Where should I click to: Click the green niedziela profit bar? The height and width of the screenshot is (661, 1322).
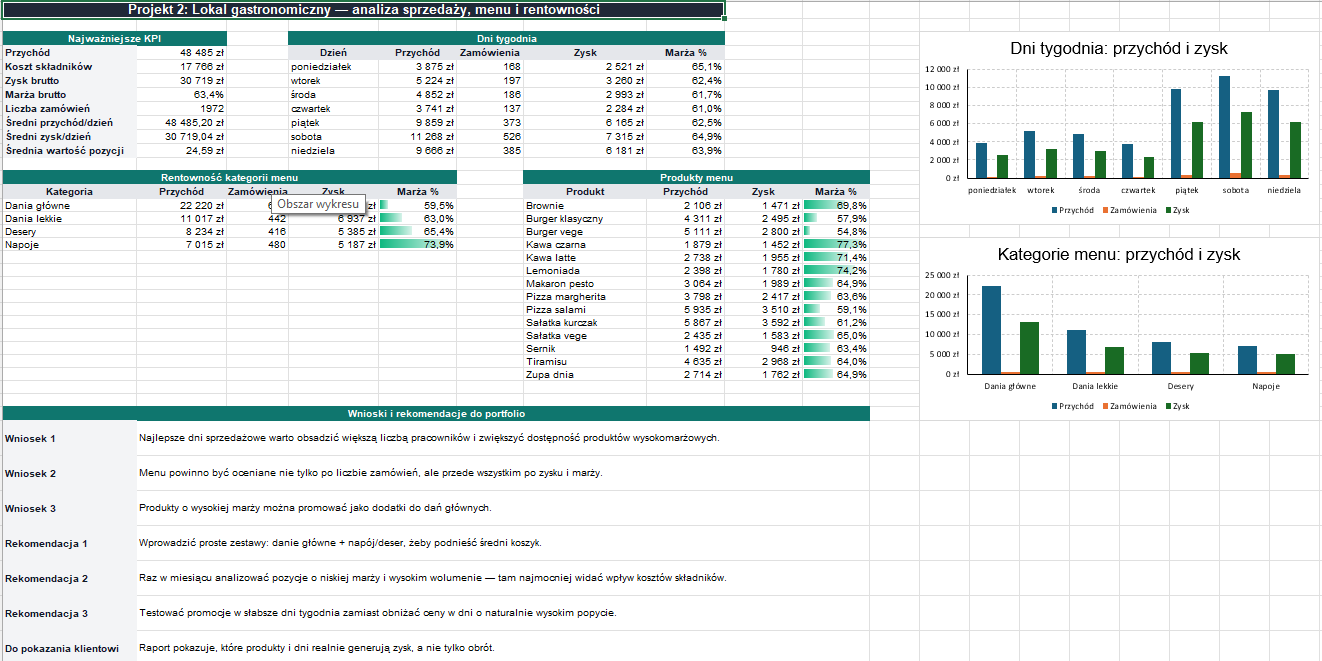click(1296, 150)
